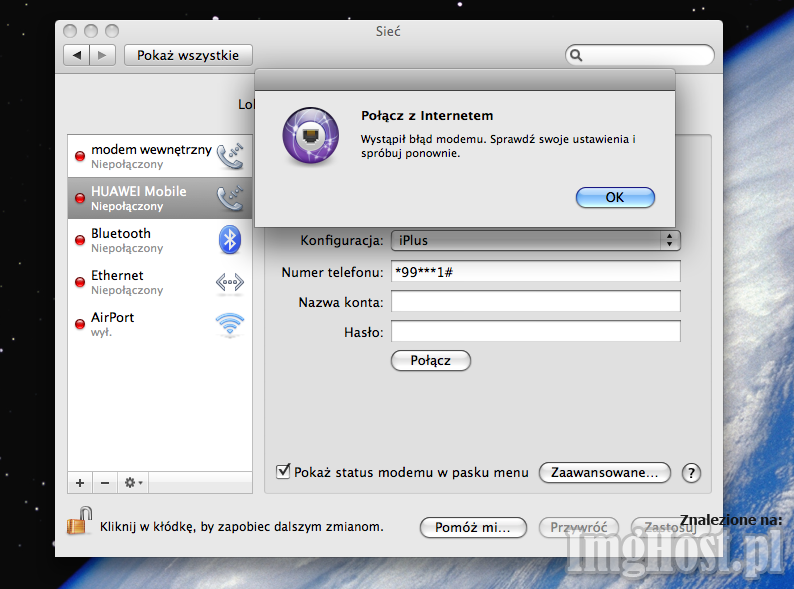Click the magnifying glass search icon

click(576, 55)
